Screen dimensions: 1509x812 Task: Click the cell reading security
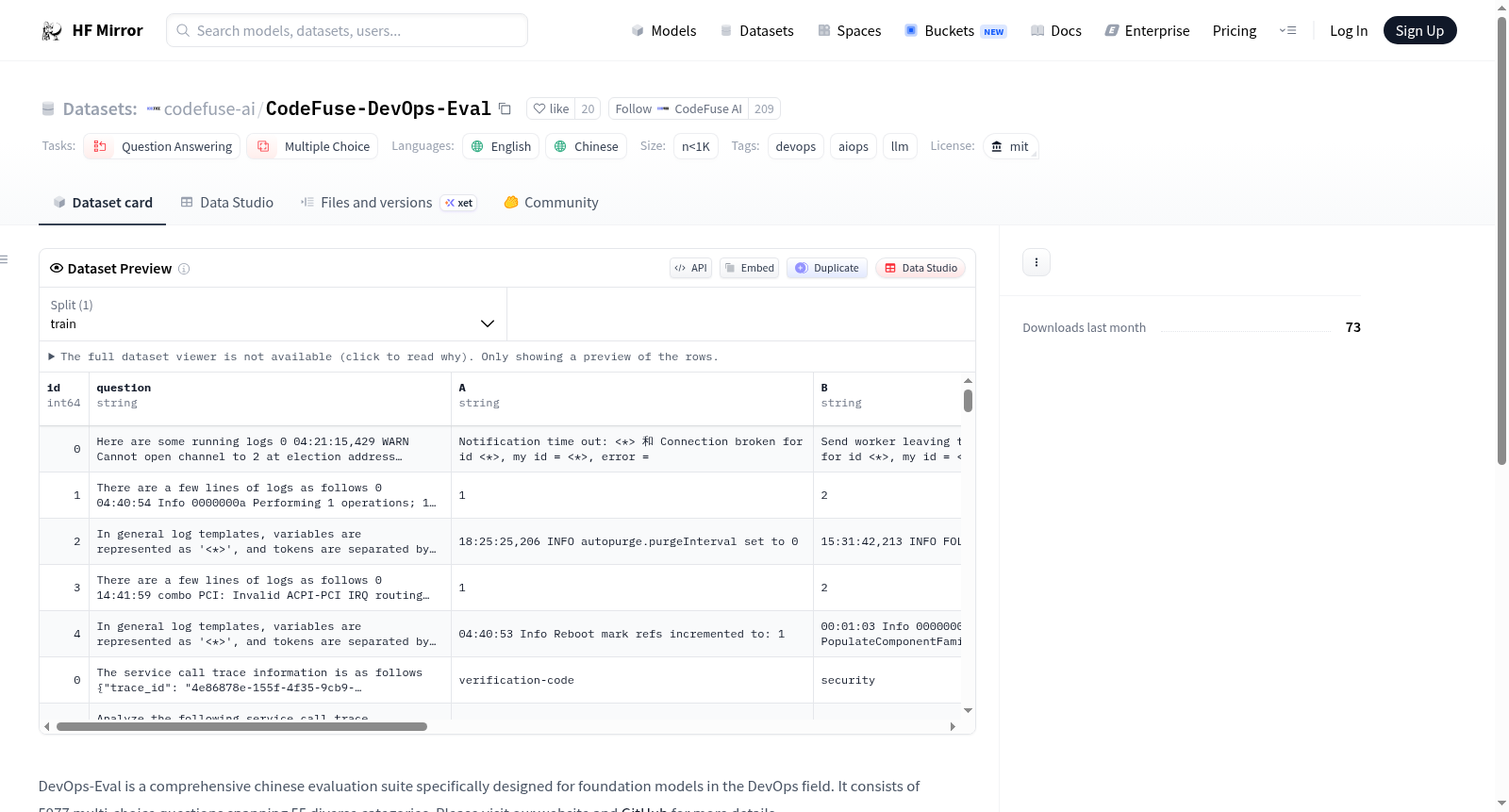pyautogui.click(x=887, y=680)
